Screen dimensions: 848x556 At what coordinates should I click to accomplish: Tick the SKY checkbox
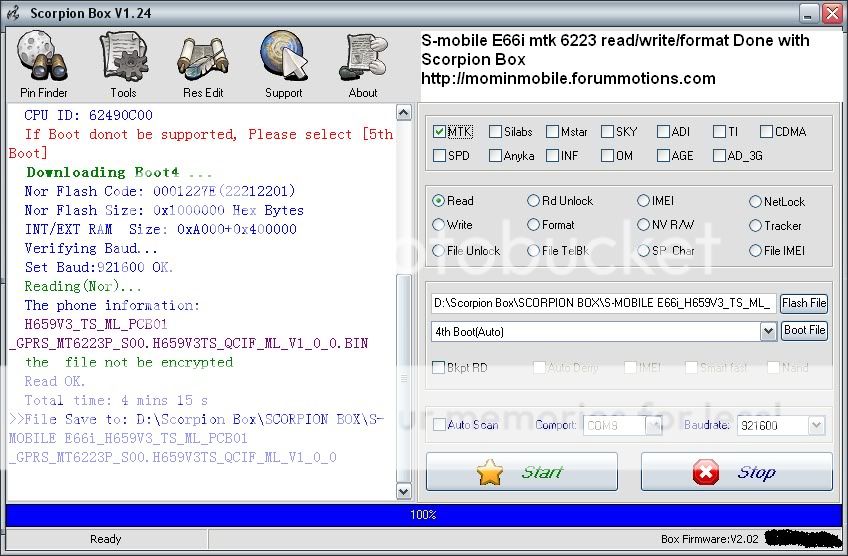(x=607, y=131)
